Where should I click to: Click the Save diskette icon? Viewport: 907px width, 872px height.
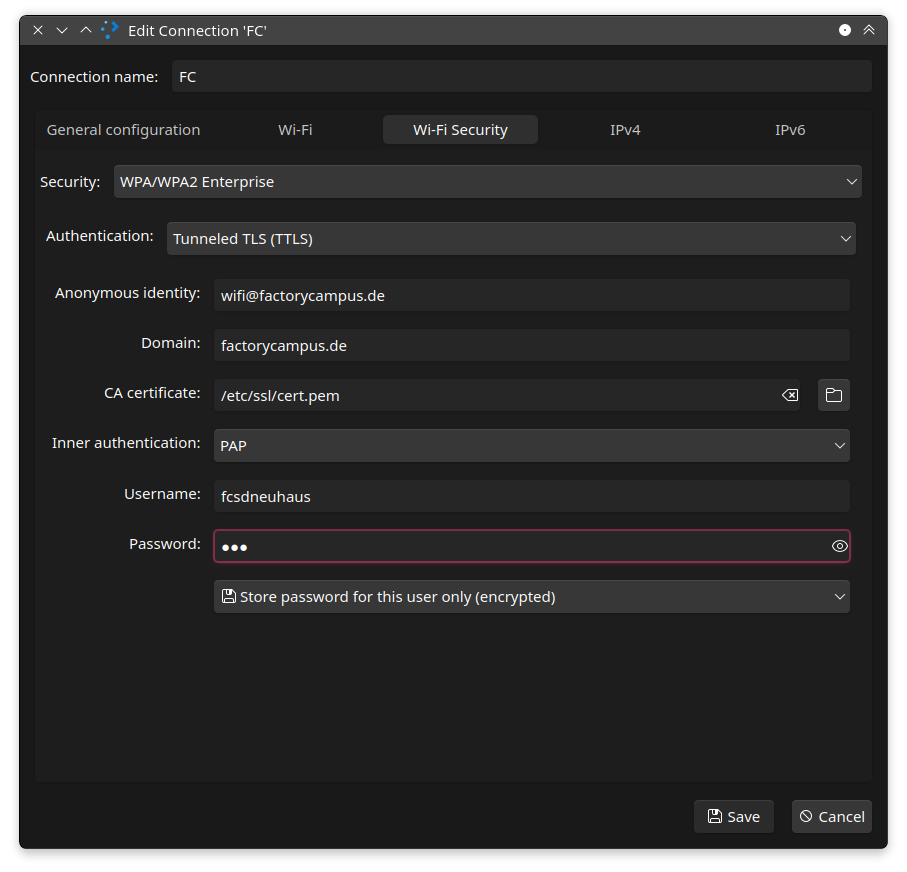click(x=715, y=816)
